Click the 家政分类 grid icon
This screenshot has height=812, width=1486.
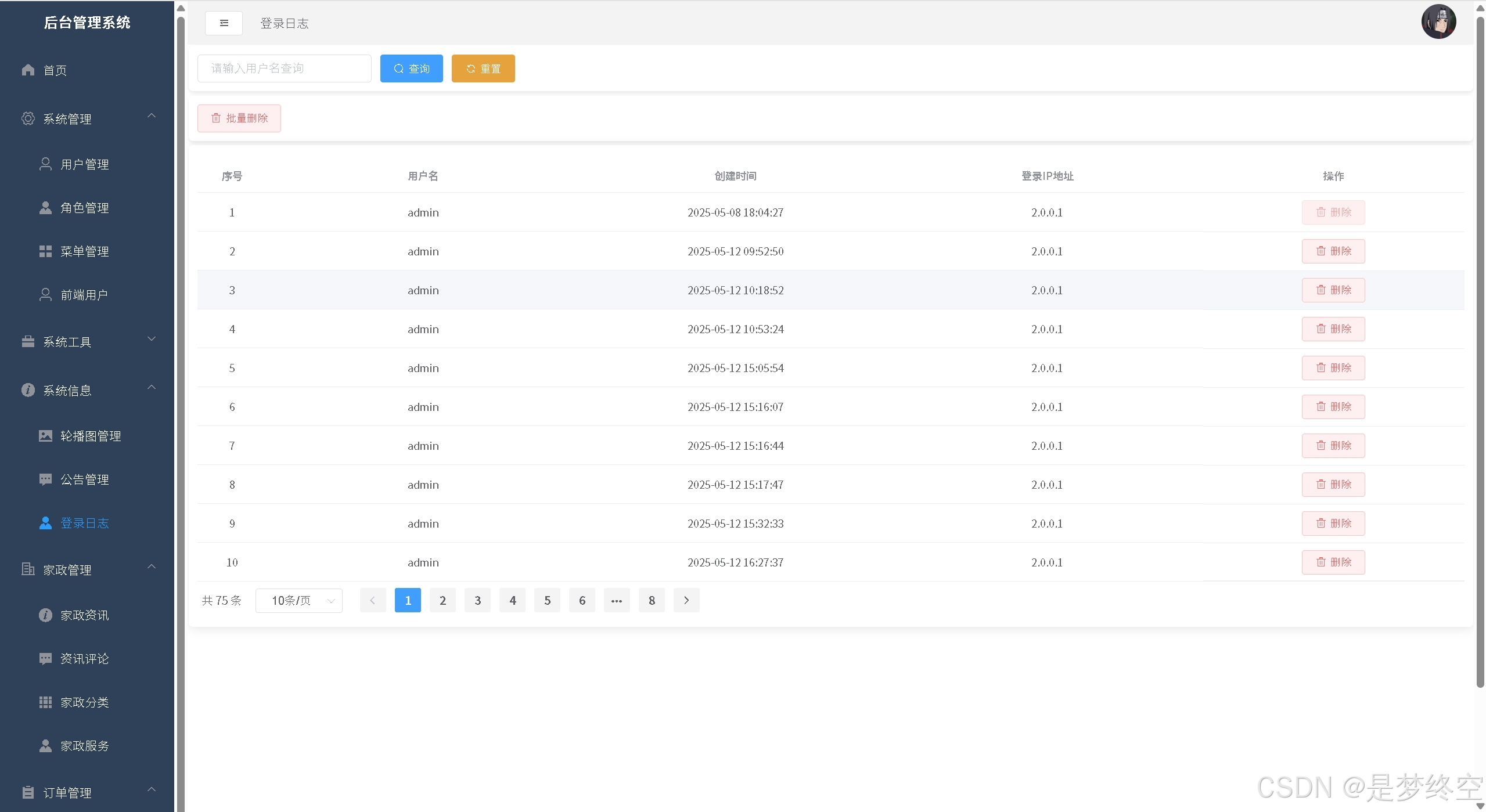point(45,702)
